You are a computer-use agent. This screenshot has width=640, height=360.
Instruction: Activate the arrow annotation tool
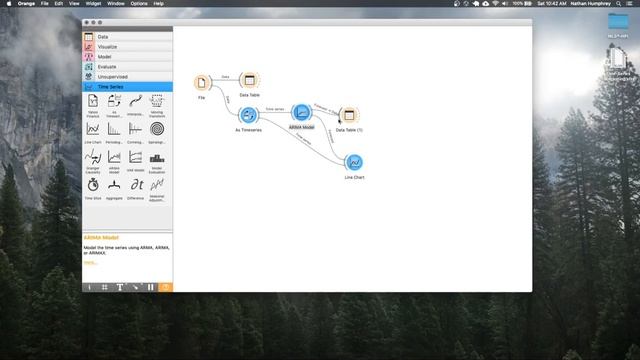click(136, 287)
